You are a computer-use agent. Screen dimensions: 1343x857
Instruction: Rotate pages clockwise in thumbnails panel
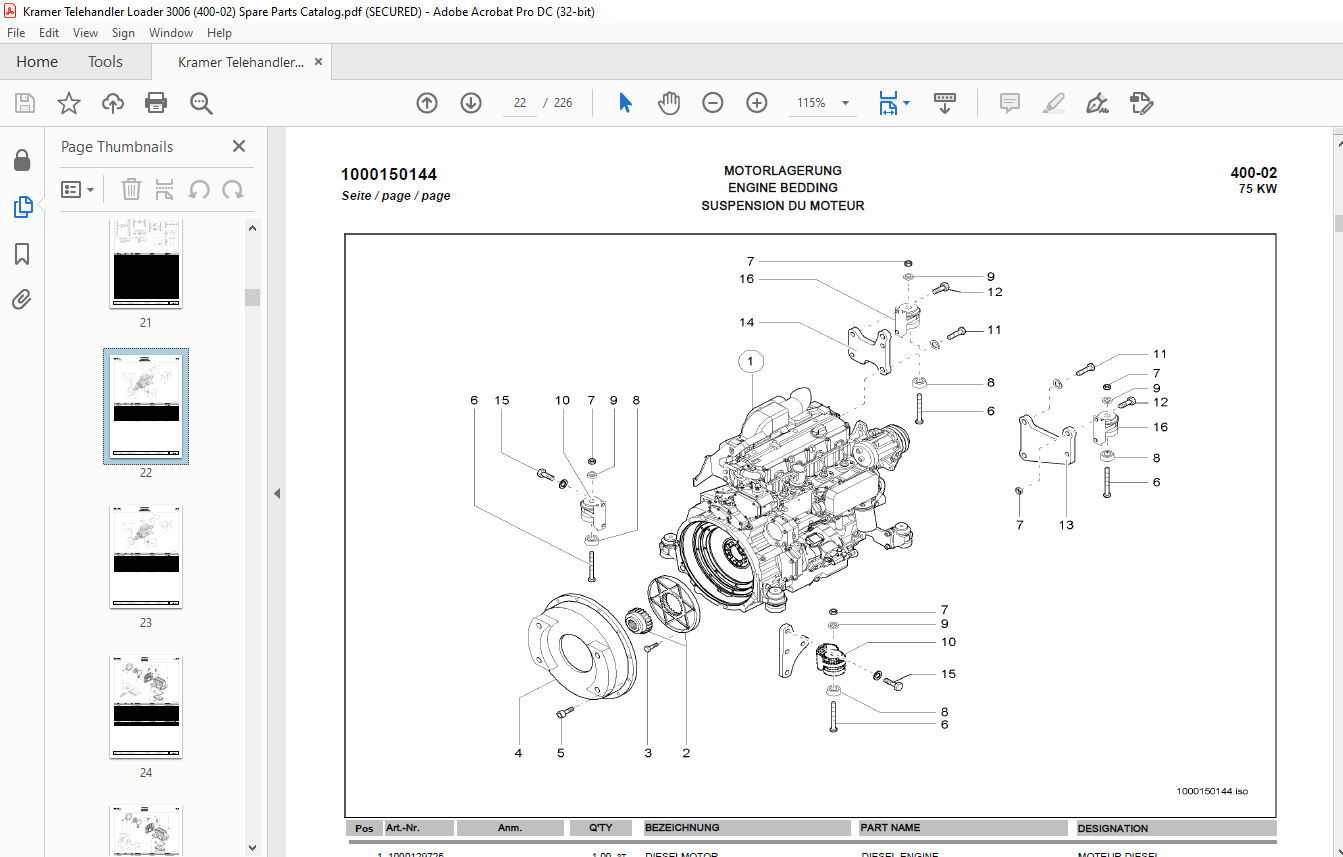[233, 189]
